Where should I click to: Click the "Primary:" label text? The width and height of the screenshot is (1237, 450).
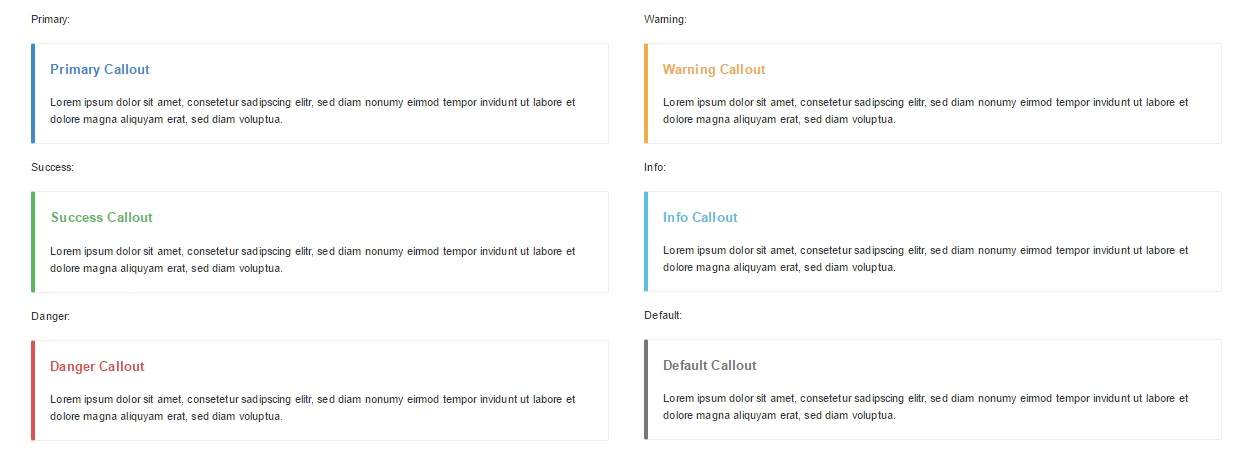click(50, 19)
